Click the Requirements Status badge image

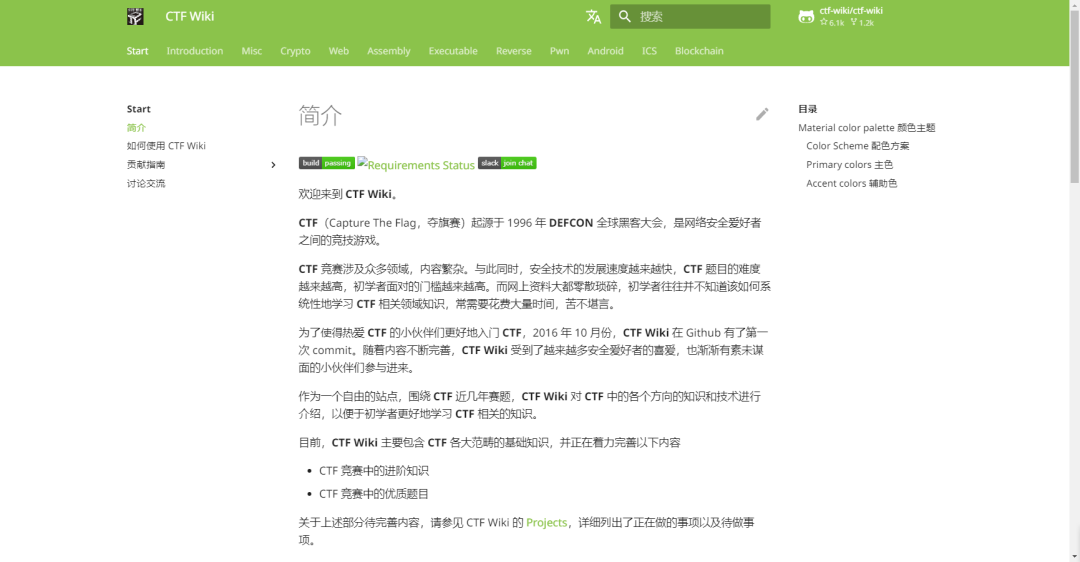coord(416,165)
